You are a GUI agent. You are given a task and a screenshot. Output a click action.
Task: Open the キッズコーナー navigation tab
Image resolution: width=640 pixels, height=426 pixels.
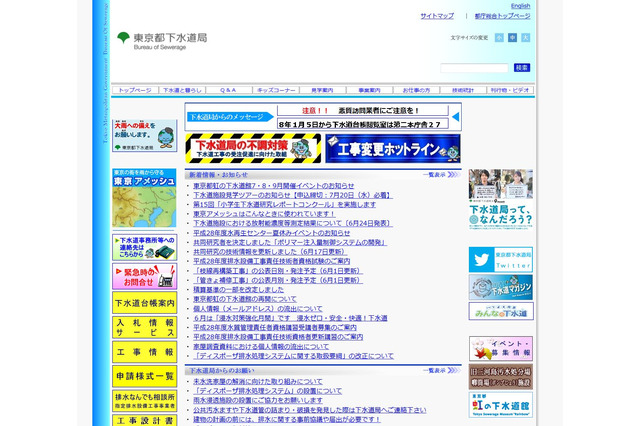click(x=276, y=90)
